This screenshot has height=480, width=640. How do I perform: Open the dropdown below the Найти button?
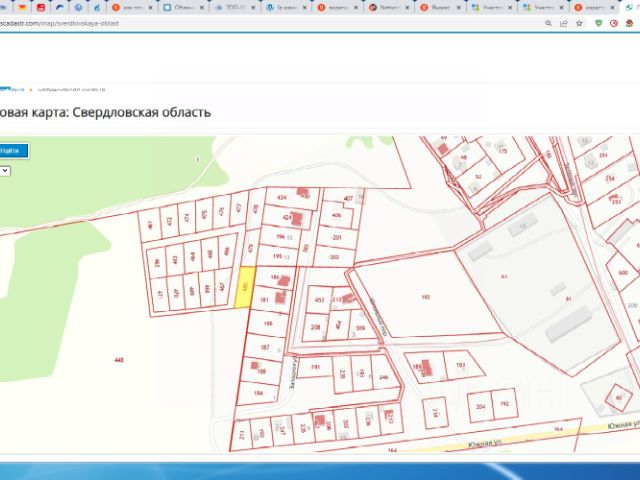4,171
